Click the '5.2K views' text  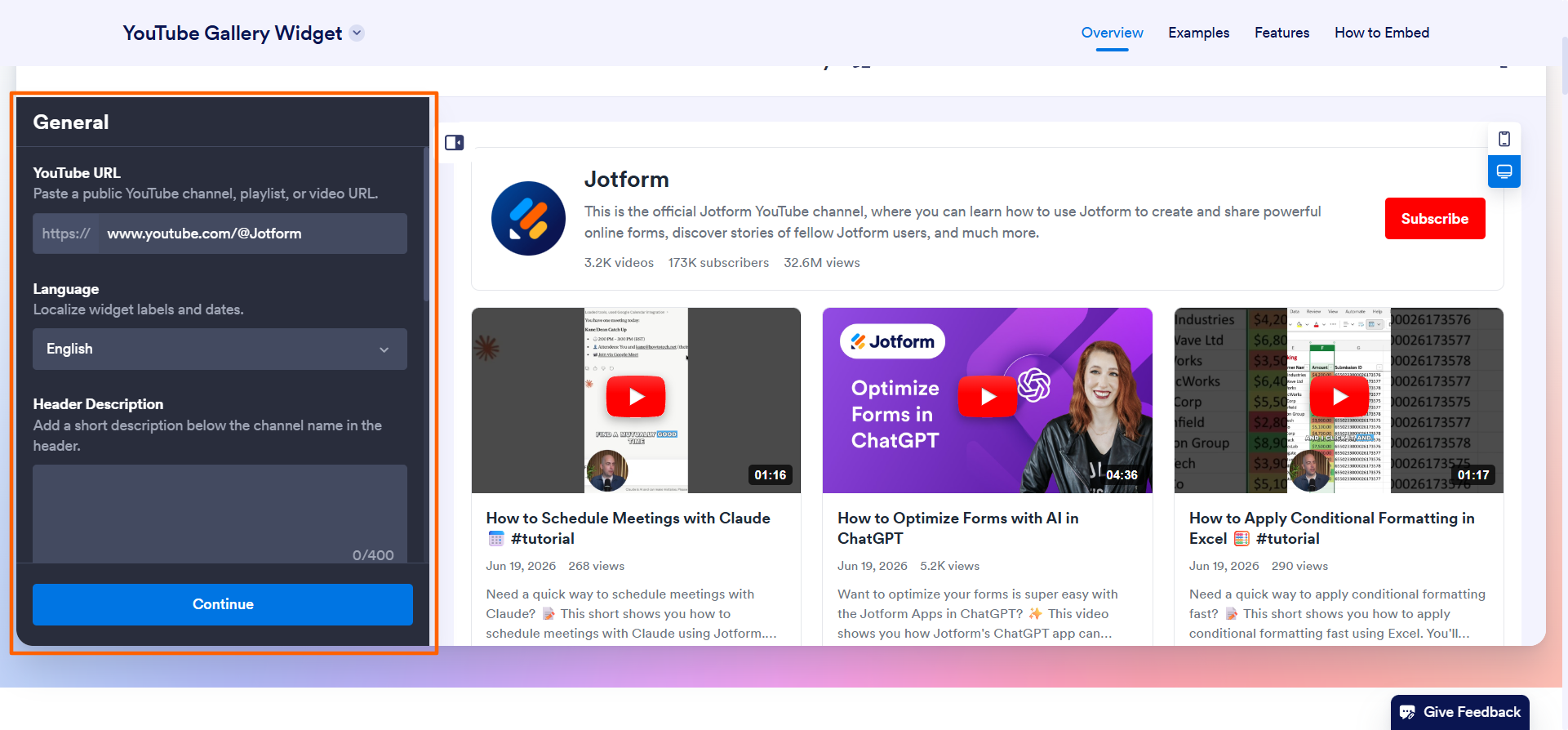949,566
